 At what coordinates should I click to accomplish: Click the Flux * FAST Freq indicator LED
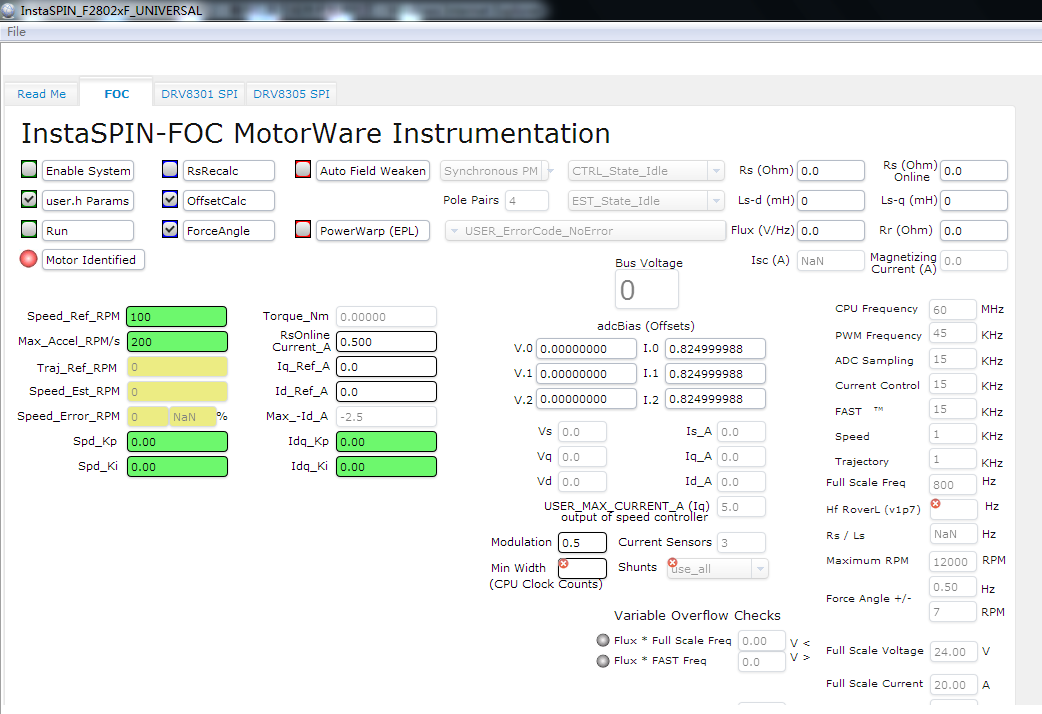click(603, 661)
